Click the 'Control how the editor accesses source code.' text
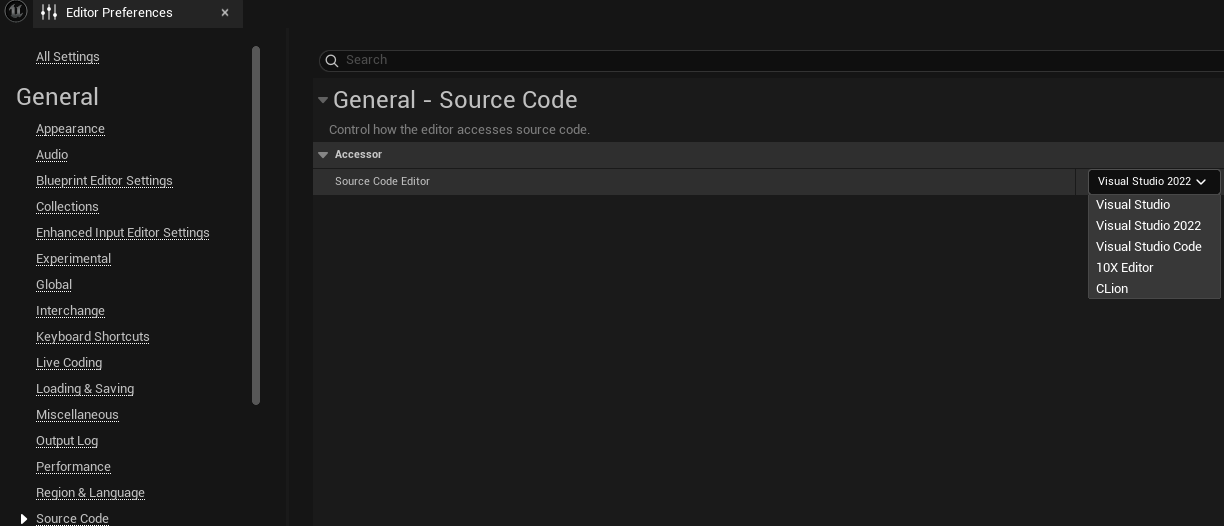The height and width of the screenshot is (526, 1224). tap(459, 130)
